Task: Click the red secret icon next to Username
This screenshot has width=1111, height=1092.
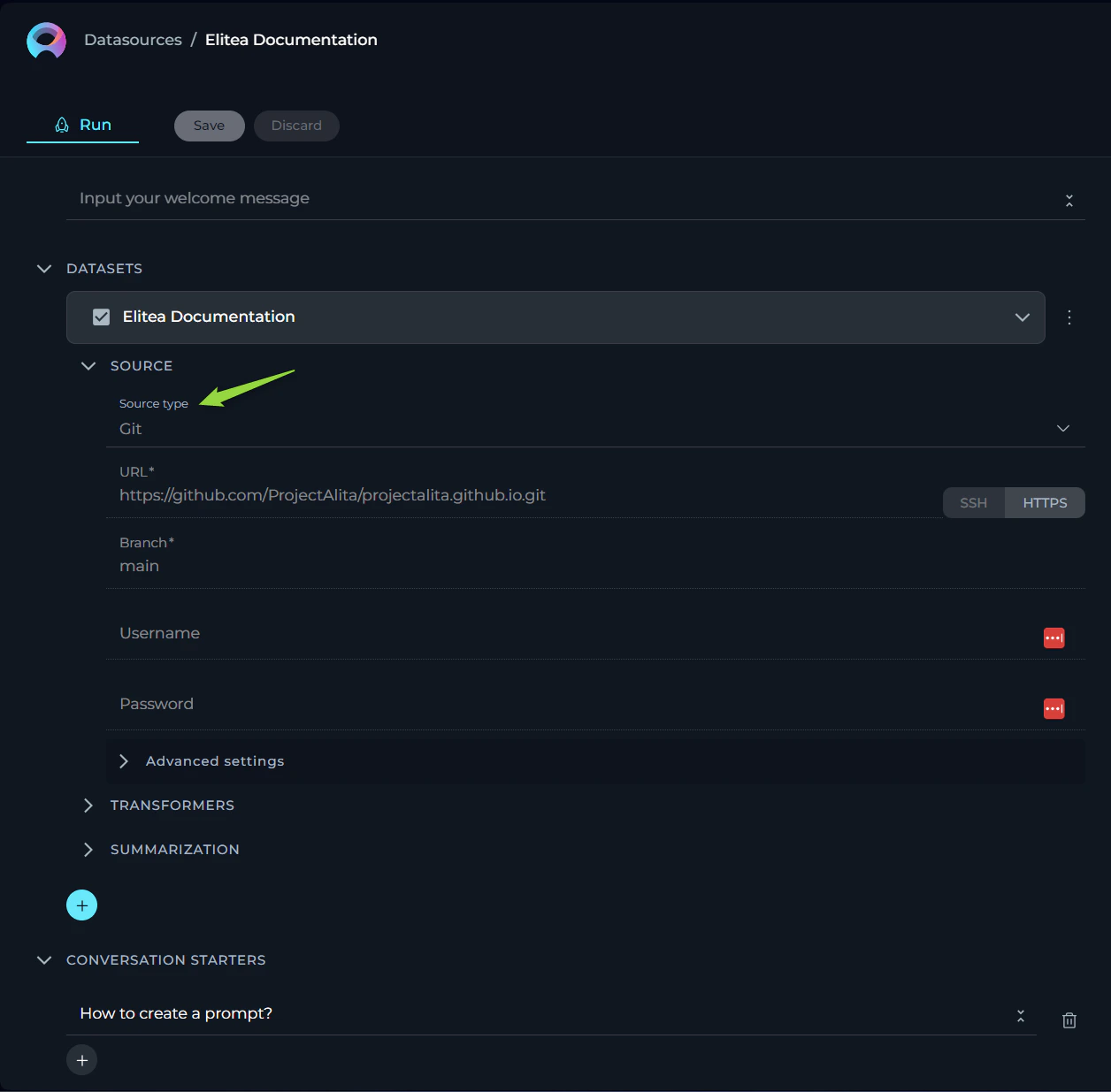Action: [1054, 638]
